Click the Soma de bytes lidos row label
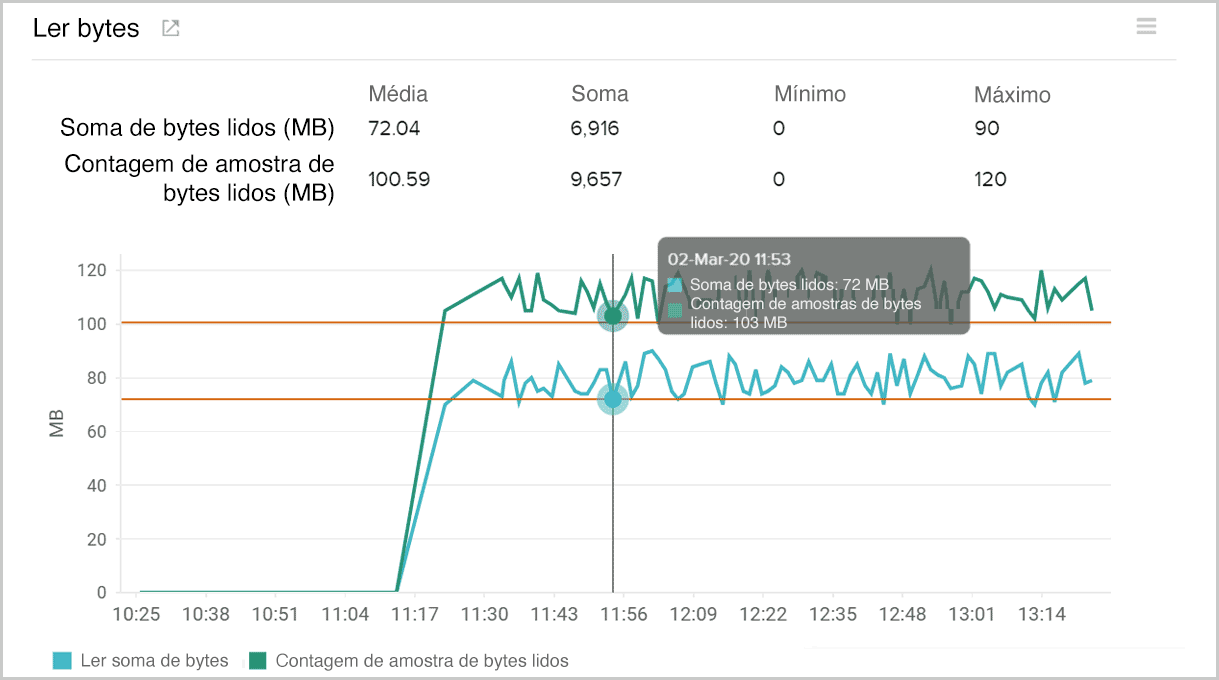The height and width of the screenshot is (680, 1219). tap(197, 128)
